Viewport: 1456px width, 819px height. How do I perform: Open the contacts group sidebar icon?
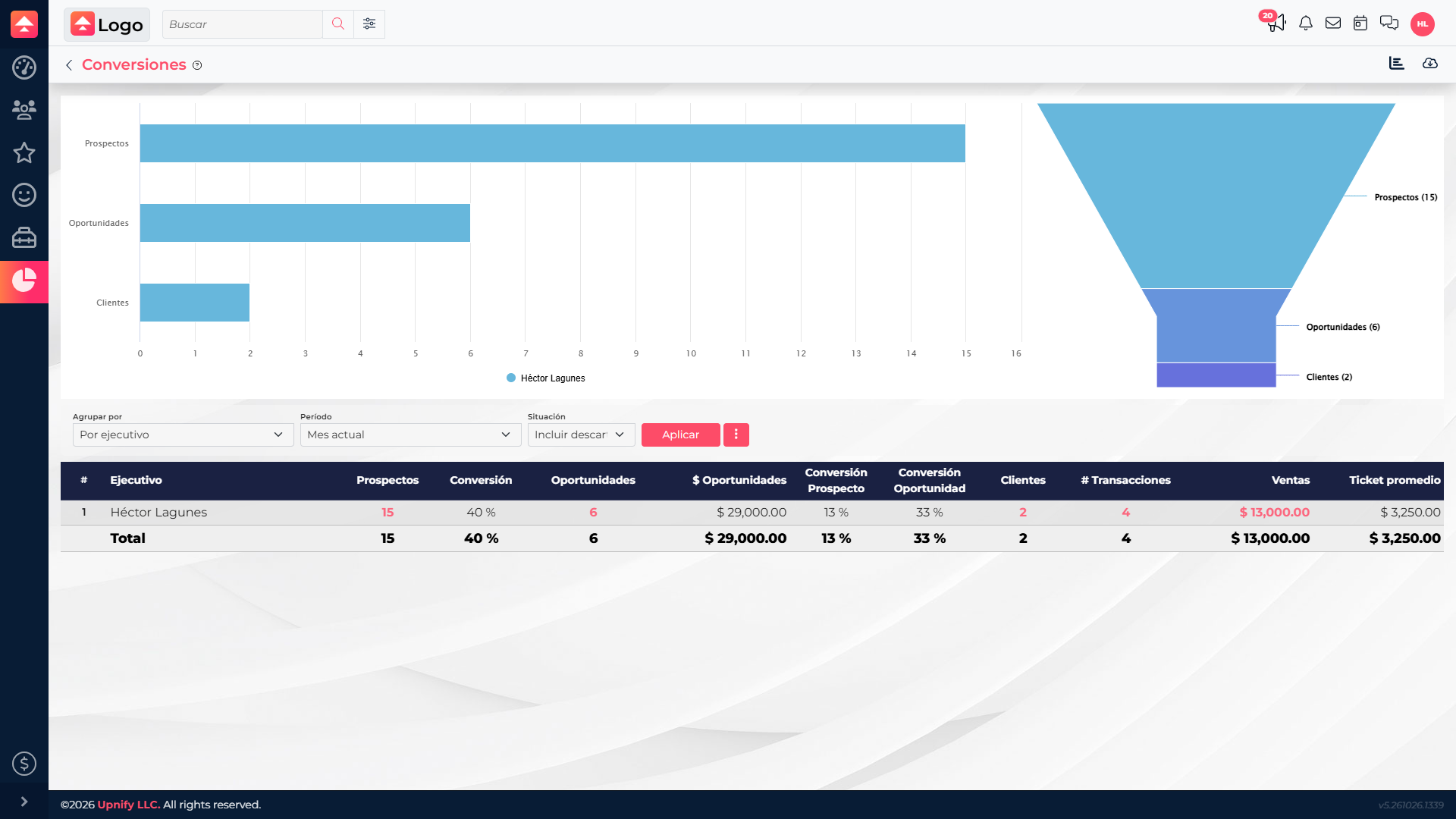24,110
